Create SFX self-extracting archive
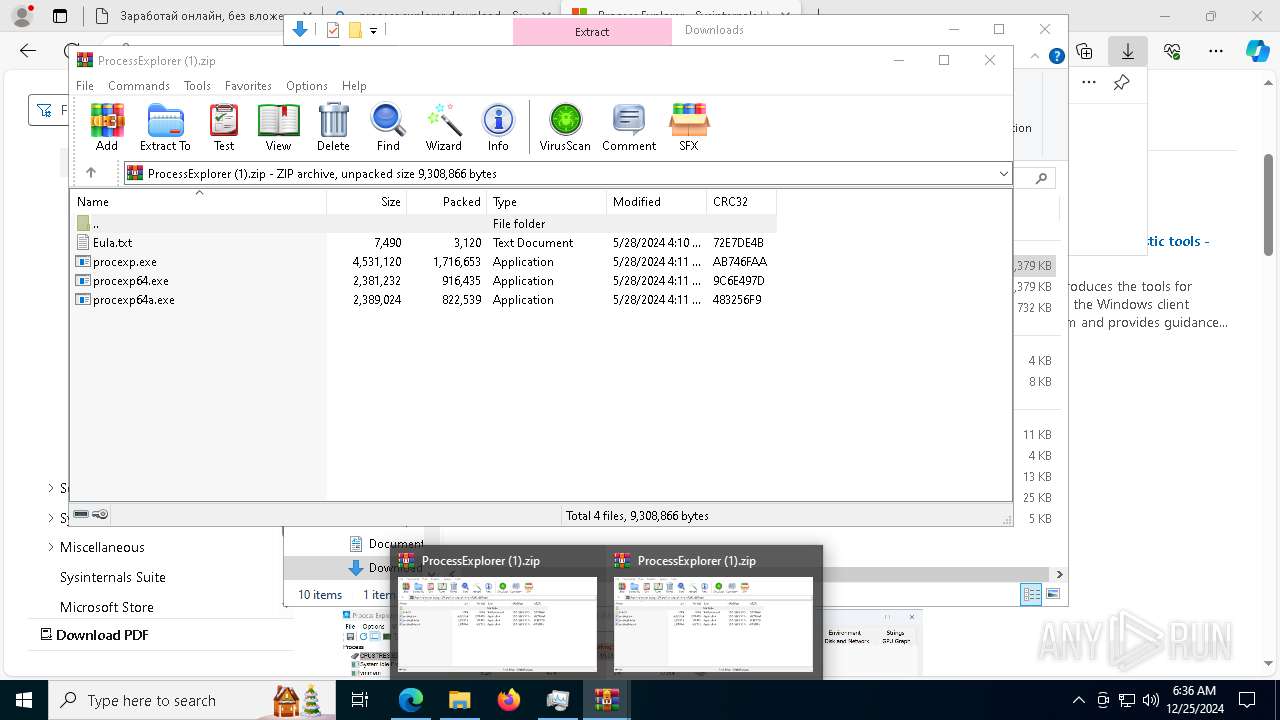Image resolution: width=1280 pixels, height=720 pixels. (x=689, y=127)
